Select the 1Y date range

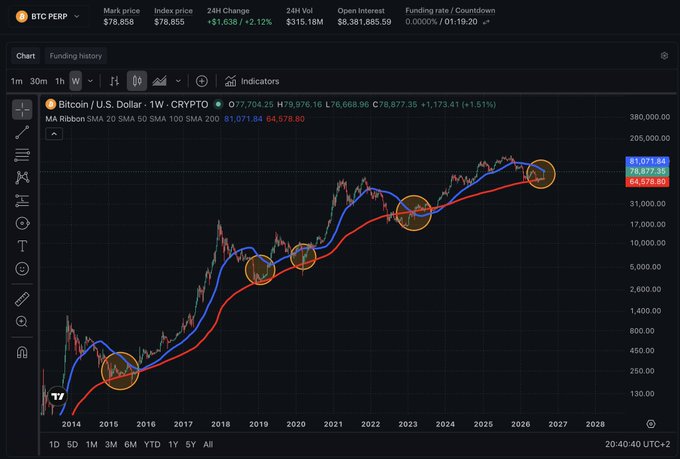[x=173, y=444]
